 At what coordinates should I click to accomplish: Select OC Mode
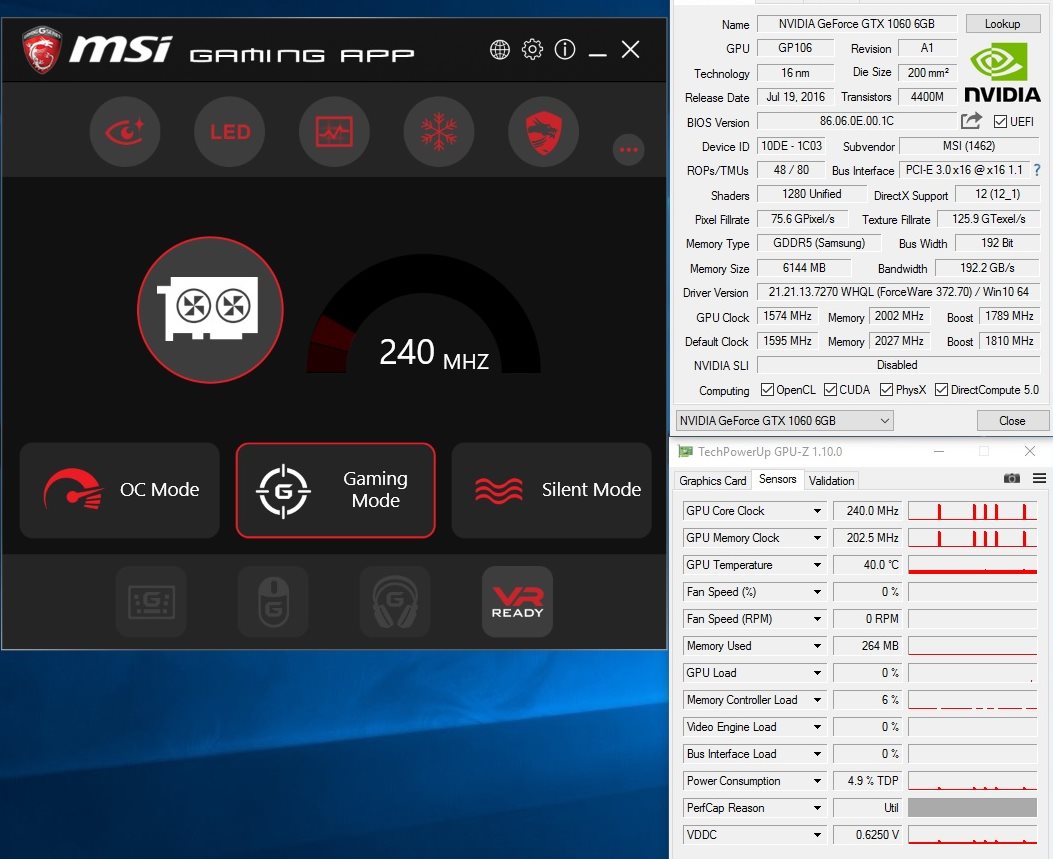[120, 490]
